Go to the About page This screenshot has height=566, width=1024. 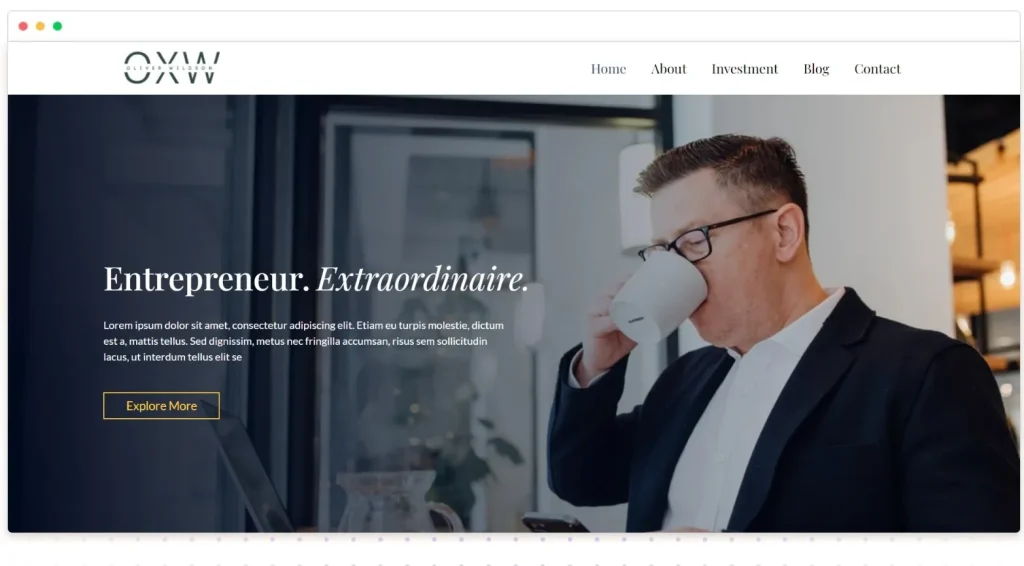[x=668, y=69]
